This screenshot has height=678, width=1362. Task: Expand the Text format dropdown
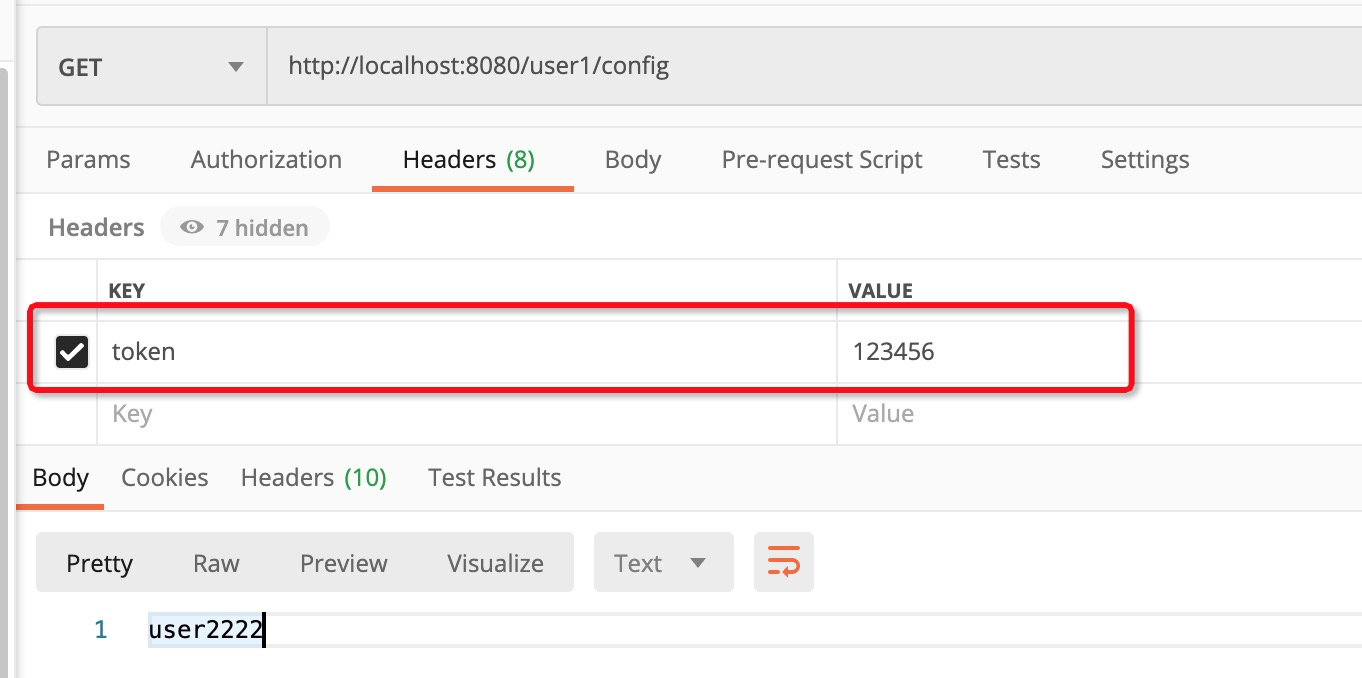coord(663,563)
